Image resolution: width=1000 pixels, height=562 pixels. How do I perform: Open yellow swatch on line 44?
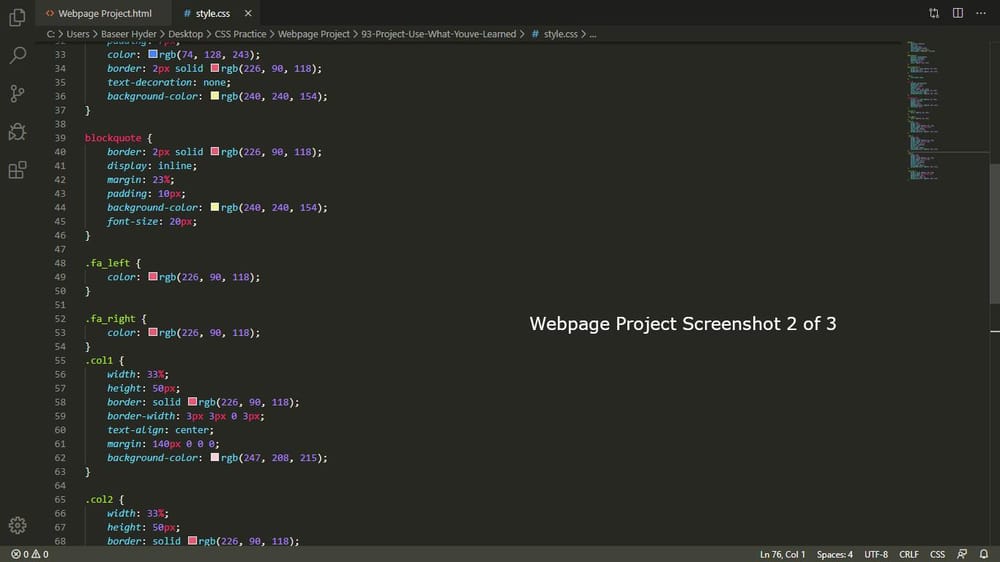tap(215, 207)
